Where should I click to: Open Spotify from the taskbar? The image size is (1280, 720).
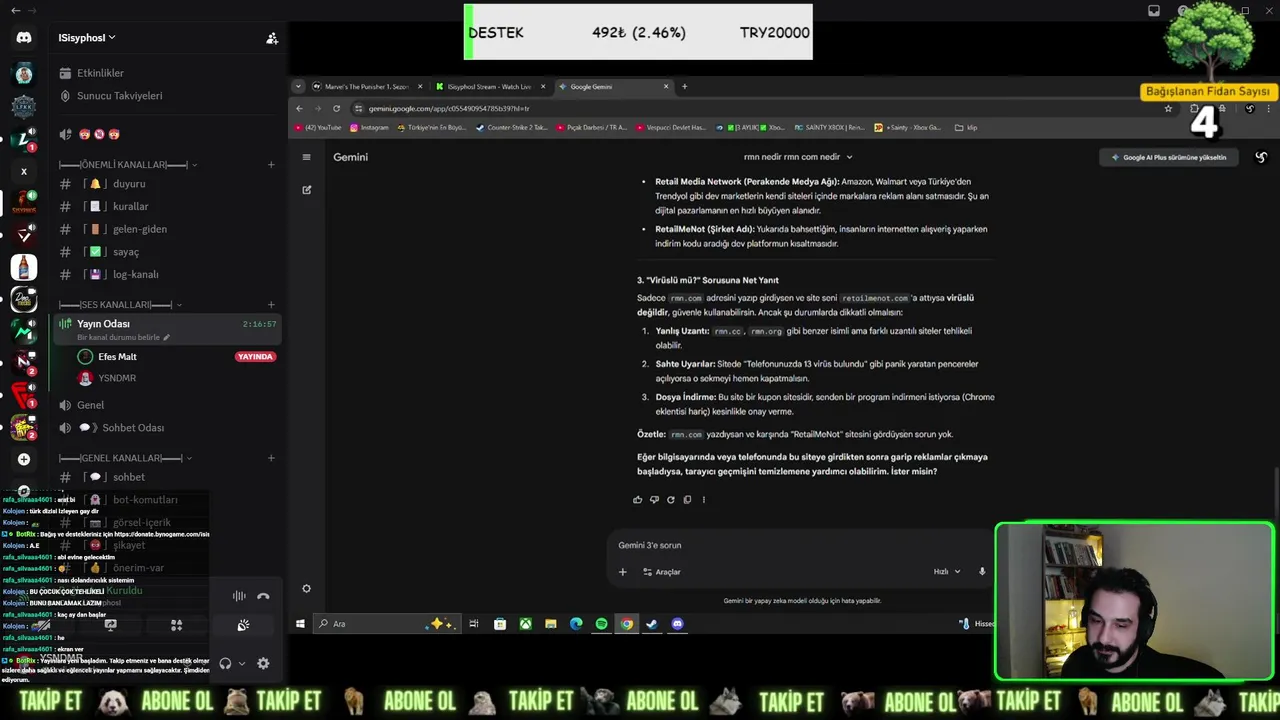(601, 624)
